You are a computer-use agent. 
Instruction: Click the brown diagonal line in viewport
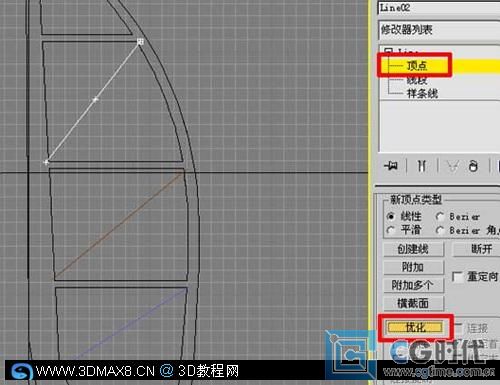[x=118, y=226]
